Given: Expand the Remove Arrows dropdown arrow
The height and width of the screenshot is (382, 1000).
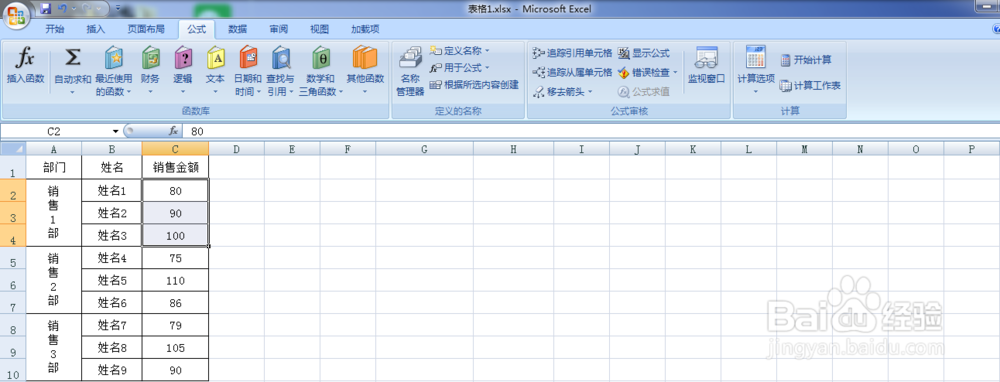Looking at the screenshot, I should point(590,91).
